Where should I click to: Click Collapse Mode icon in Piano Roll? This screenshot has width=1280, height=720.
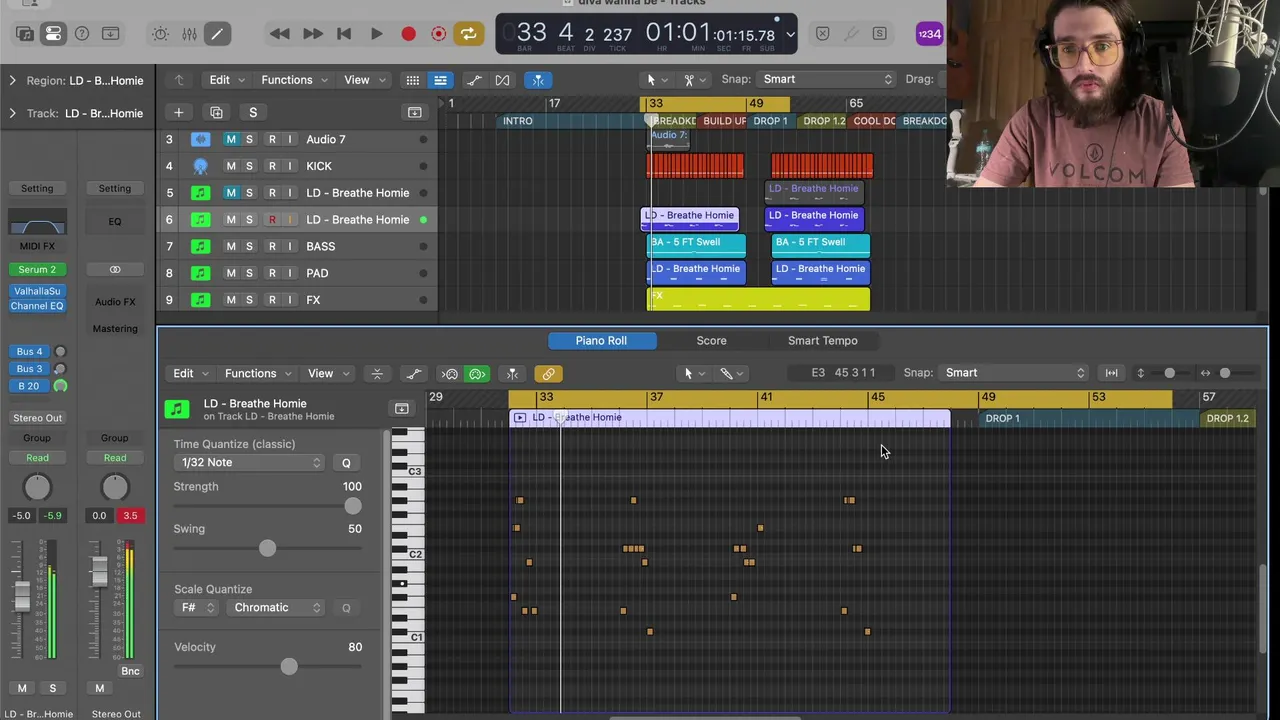tap(377, 374)
